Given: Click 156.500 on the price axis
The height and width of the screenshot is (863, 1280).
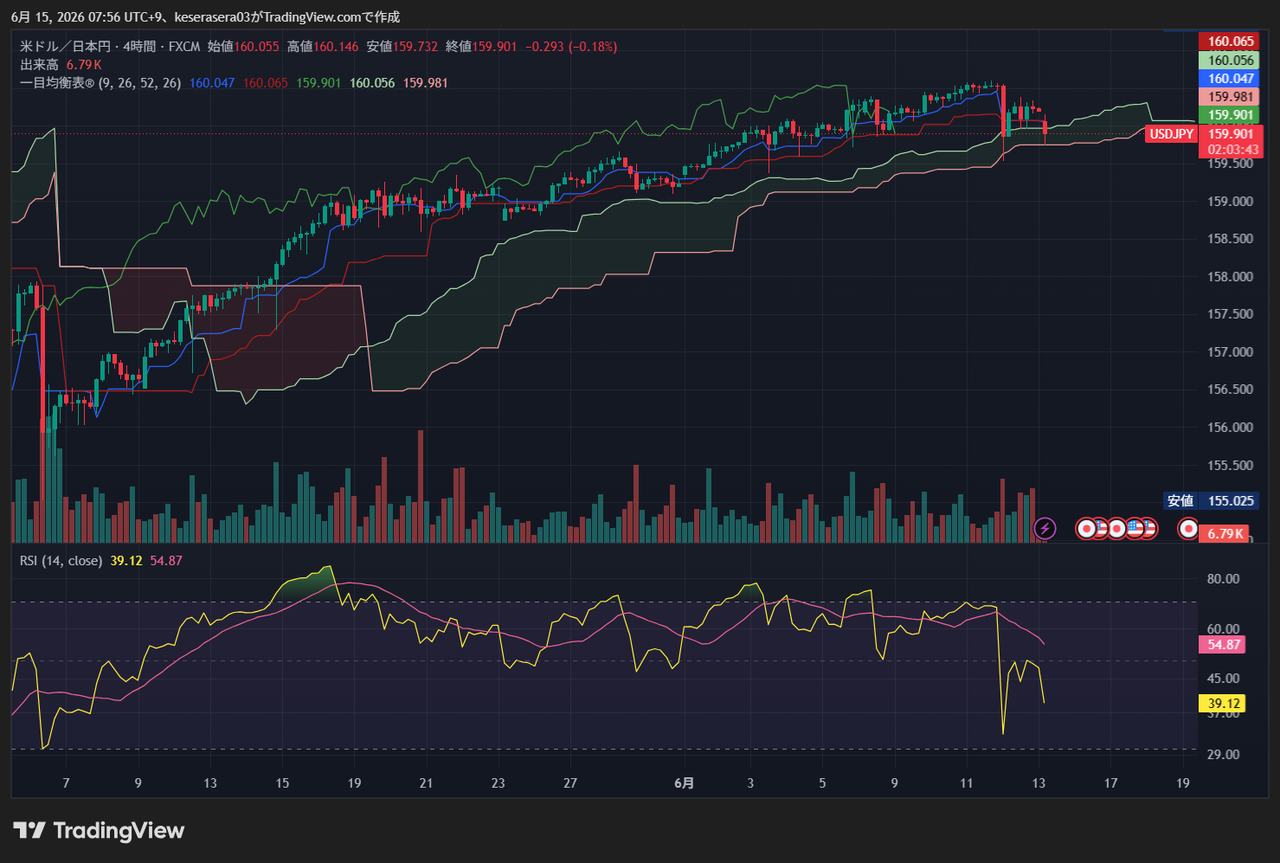Looking at the screenshot, I should 1228,390.
